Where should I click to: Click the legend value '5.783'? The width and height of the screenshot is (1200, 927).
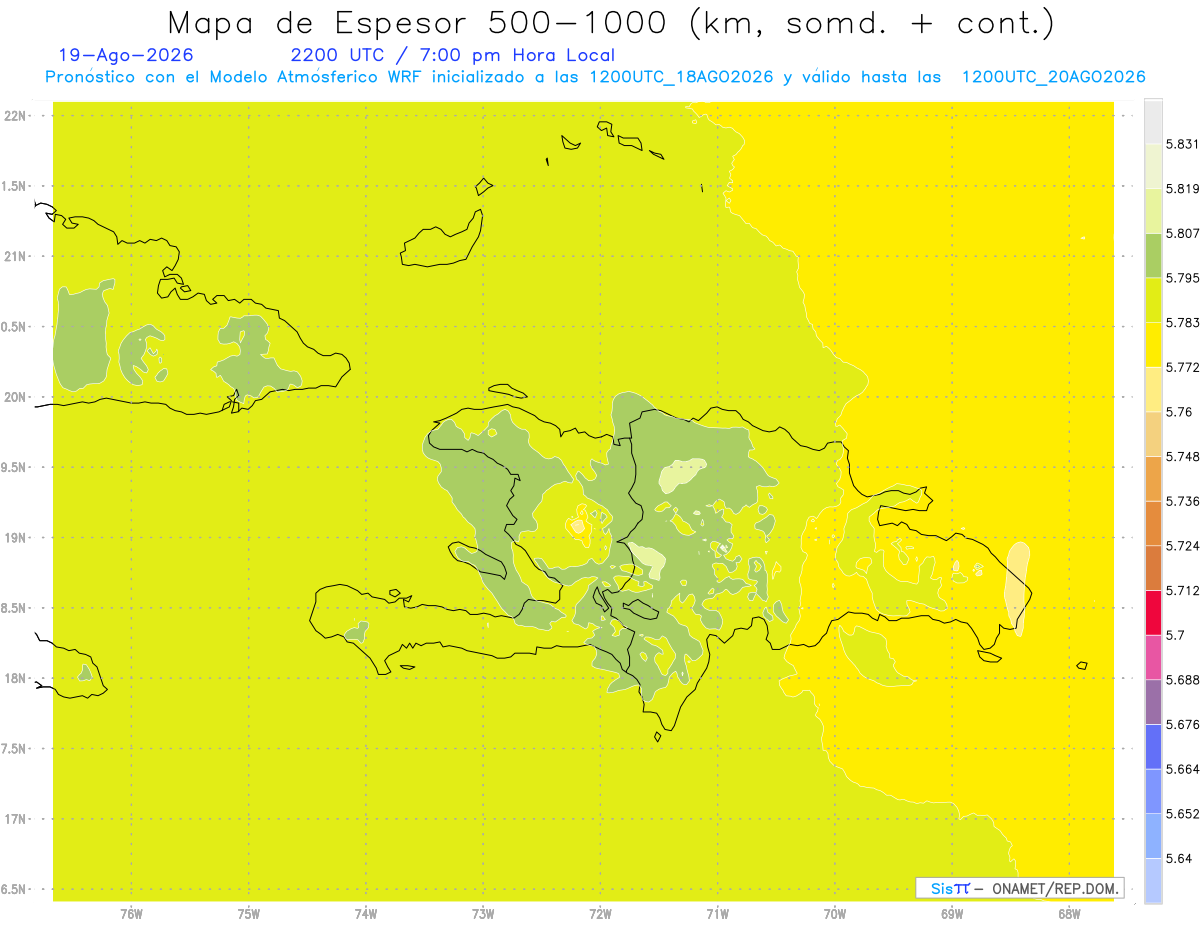1183,323
